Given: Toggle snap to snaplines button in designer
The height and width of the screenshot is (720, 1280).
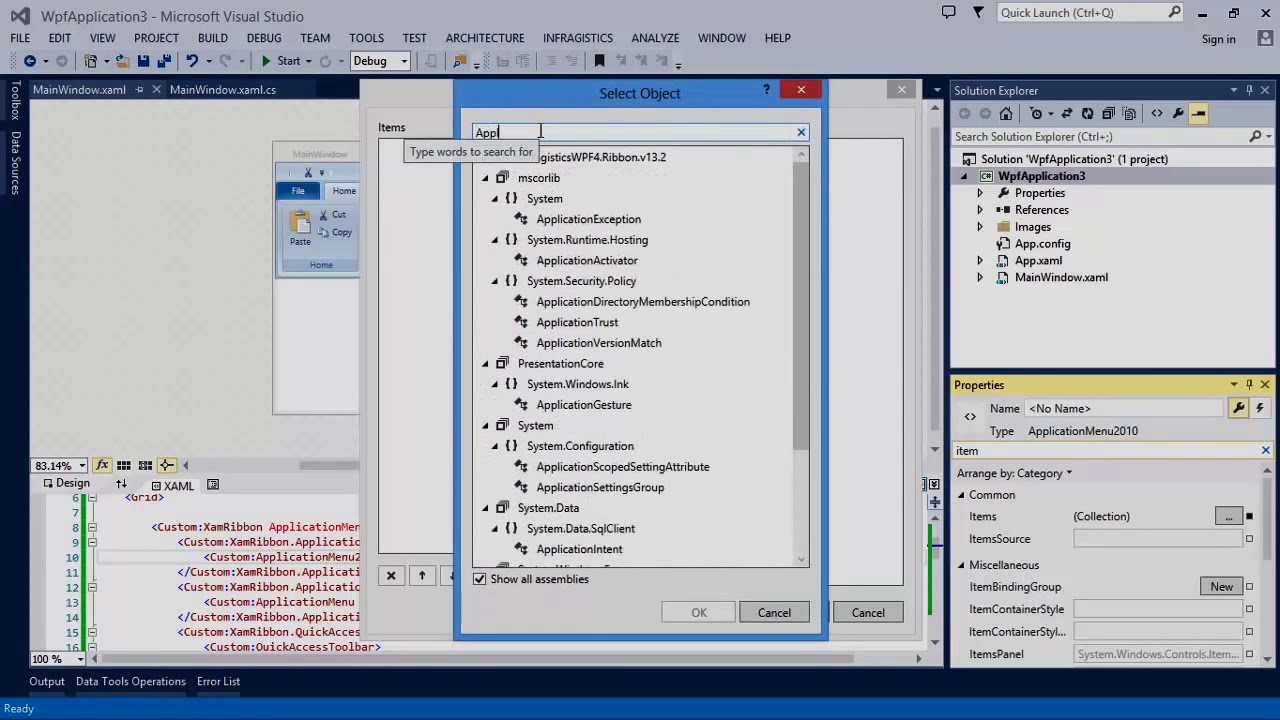Looking at the screenshot, I should pyautogui.click(x=167, y=465).
